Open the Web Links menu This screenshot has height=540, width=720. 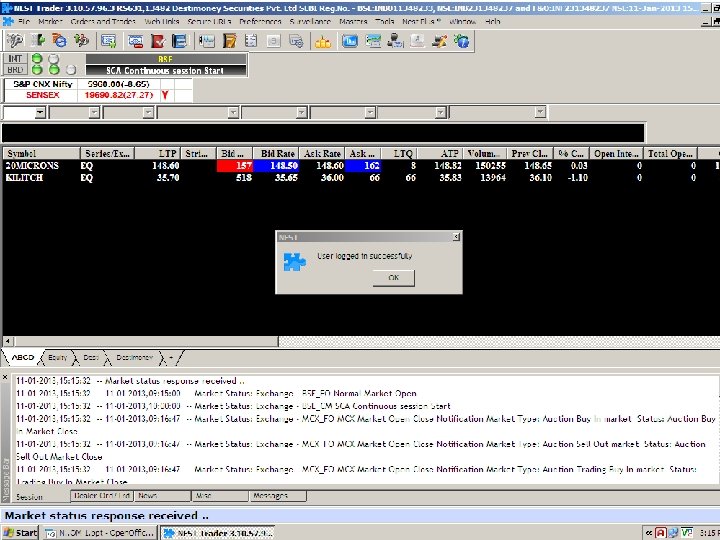[162, 22]
